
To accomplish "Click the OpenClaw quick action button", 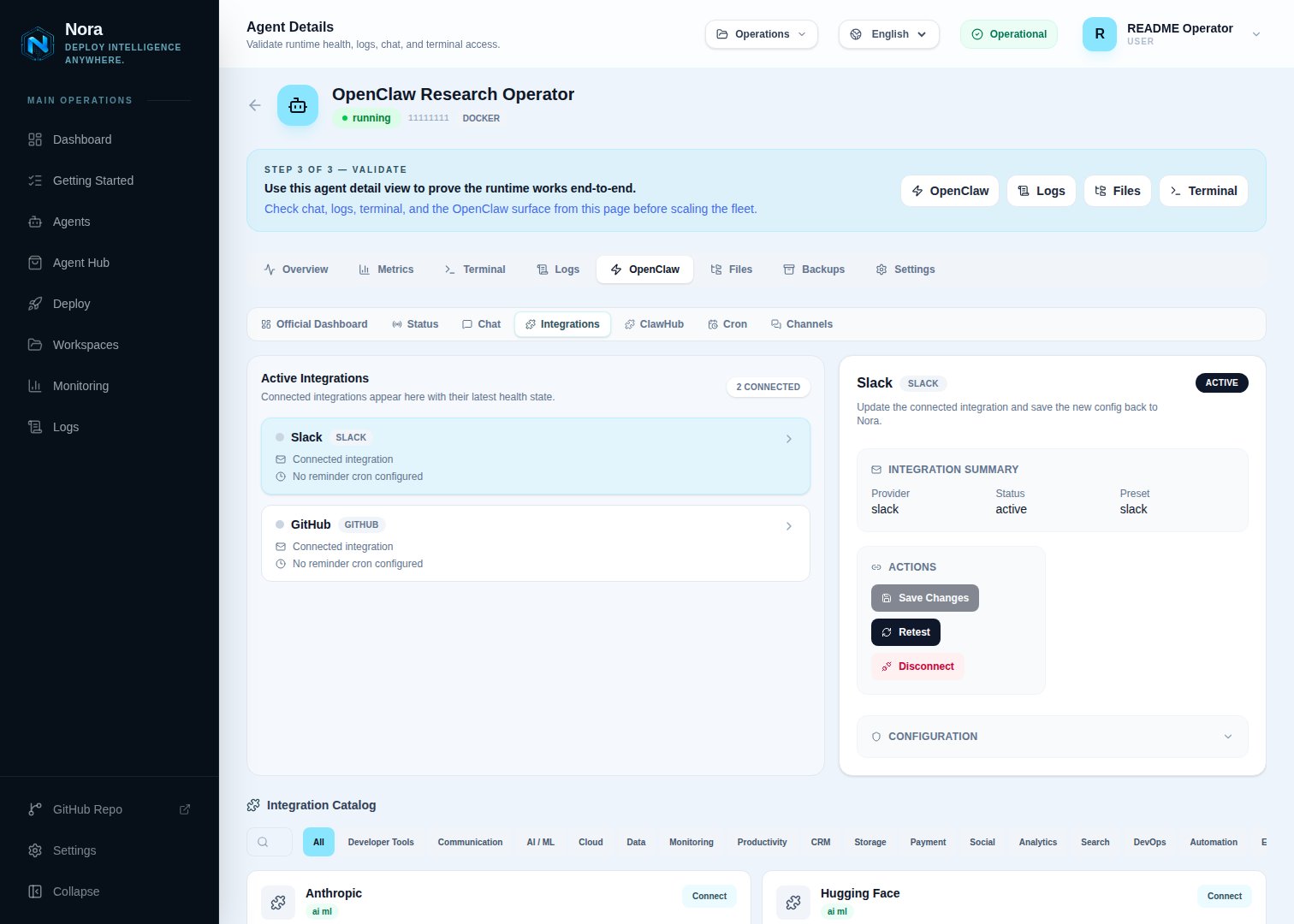I will (950, 191).
